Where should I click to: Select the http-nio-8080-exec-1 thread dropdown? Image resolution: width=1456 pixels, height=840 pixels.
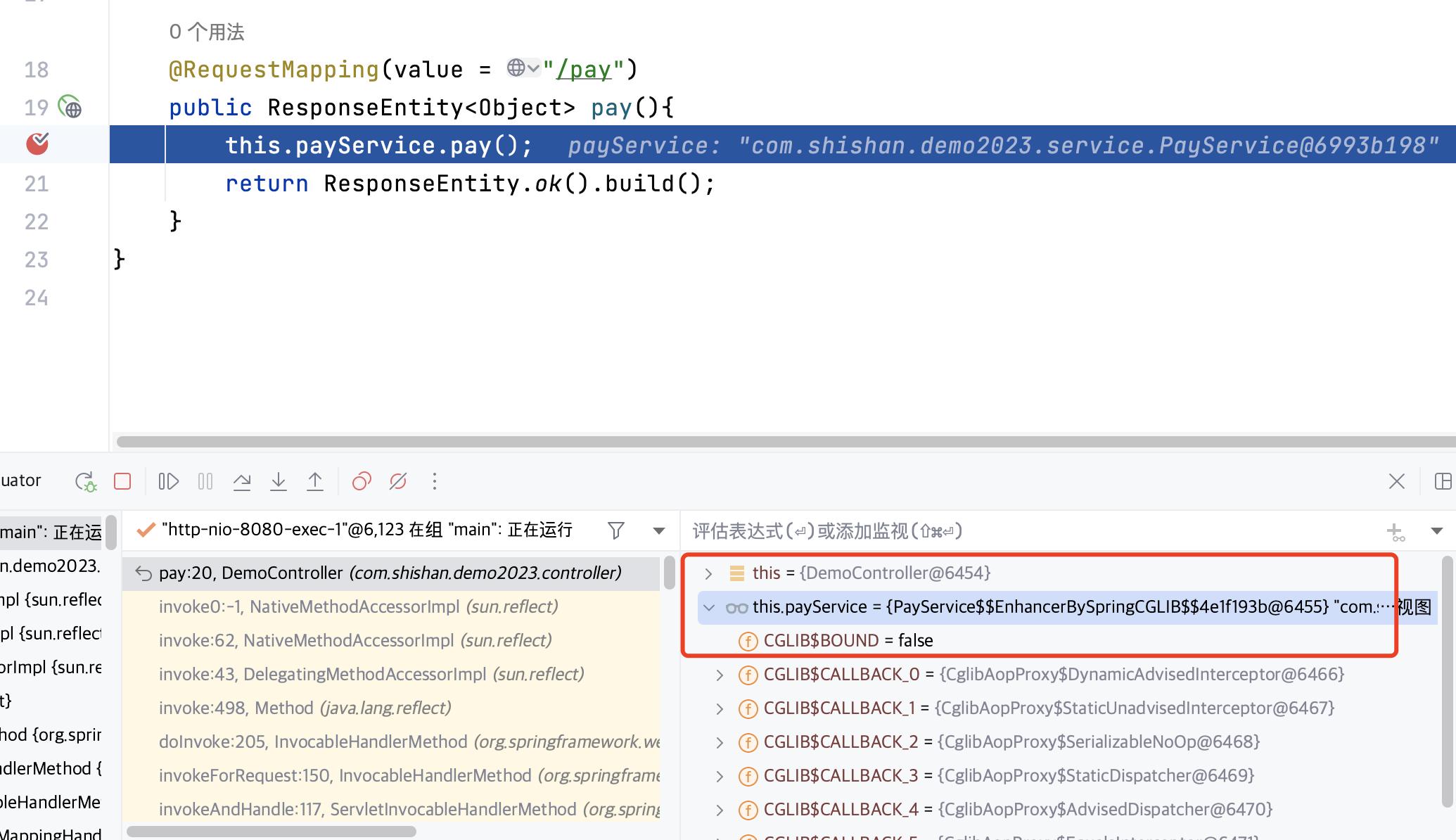pyautogui.click(x=658, y=531)
